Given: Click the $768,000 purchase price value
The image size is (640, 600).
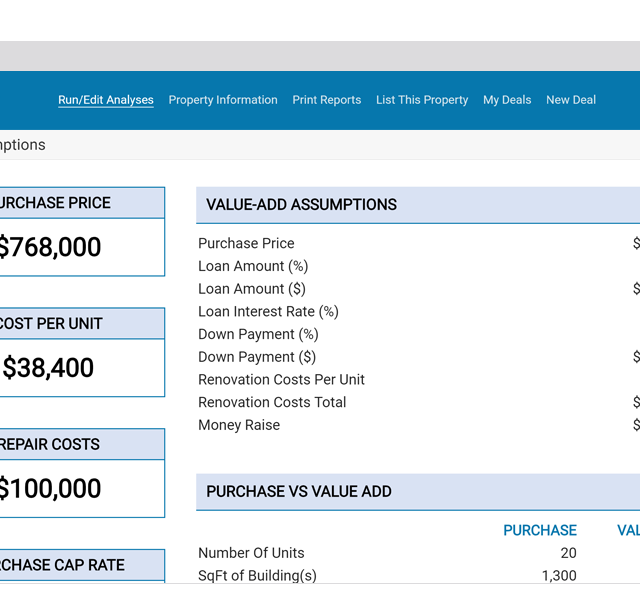Looking at the screenshot, I should (49, 247).
